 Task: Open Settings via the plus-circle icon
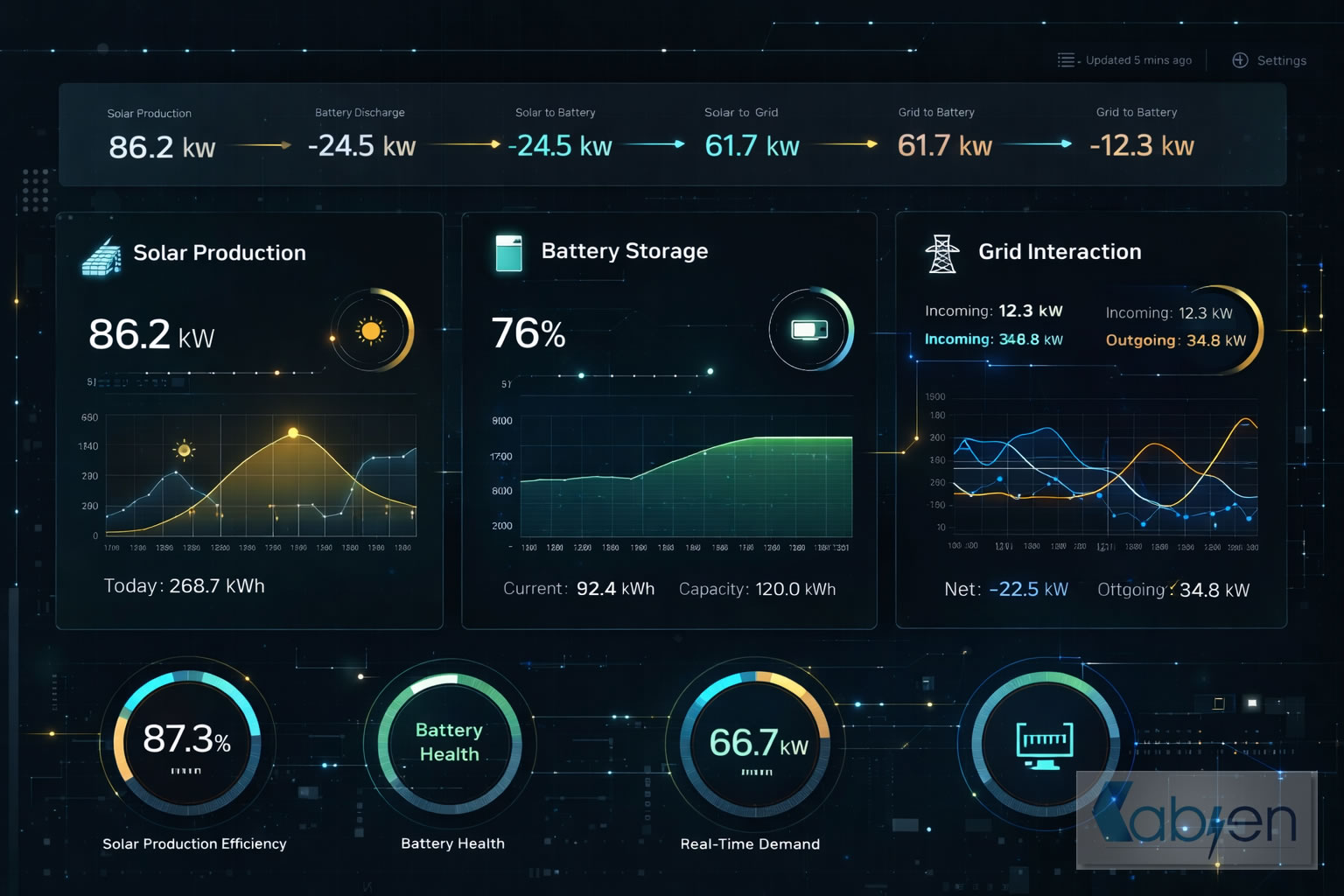[1240, 60]
